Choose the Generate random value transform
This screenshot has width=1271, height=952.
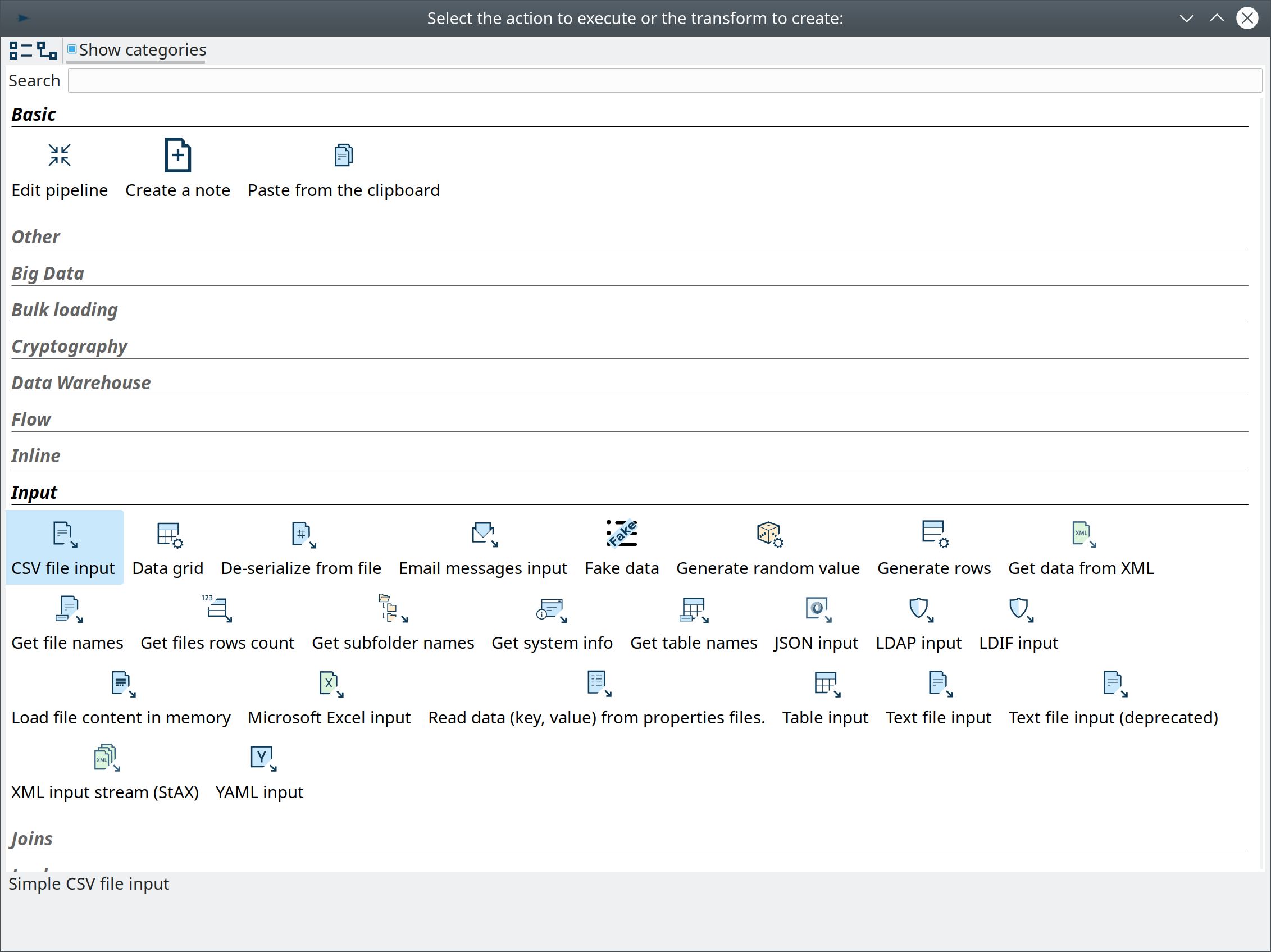tap(768, 535)
